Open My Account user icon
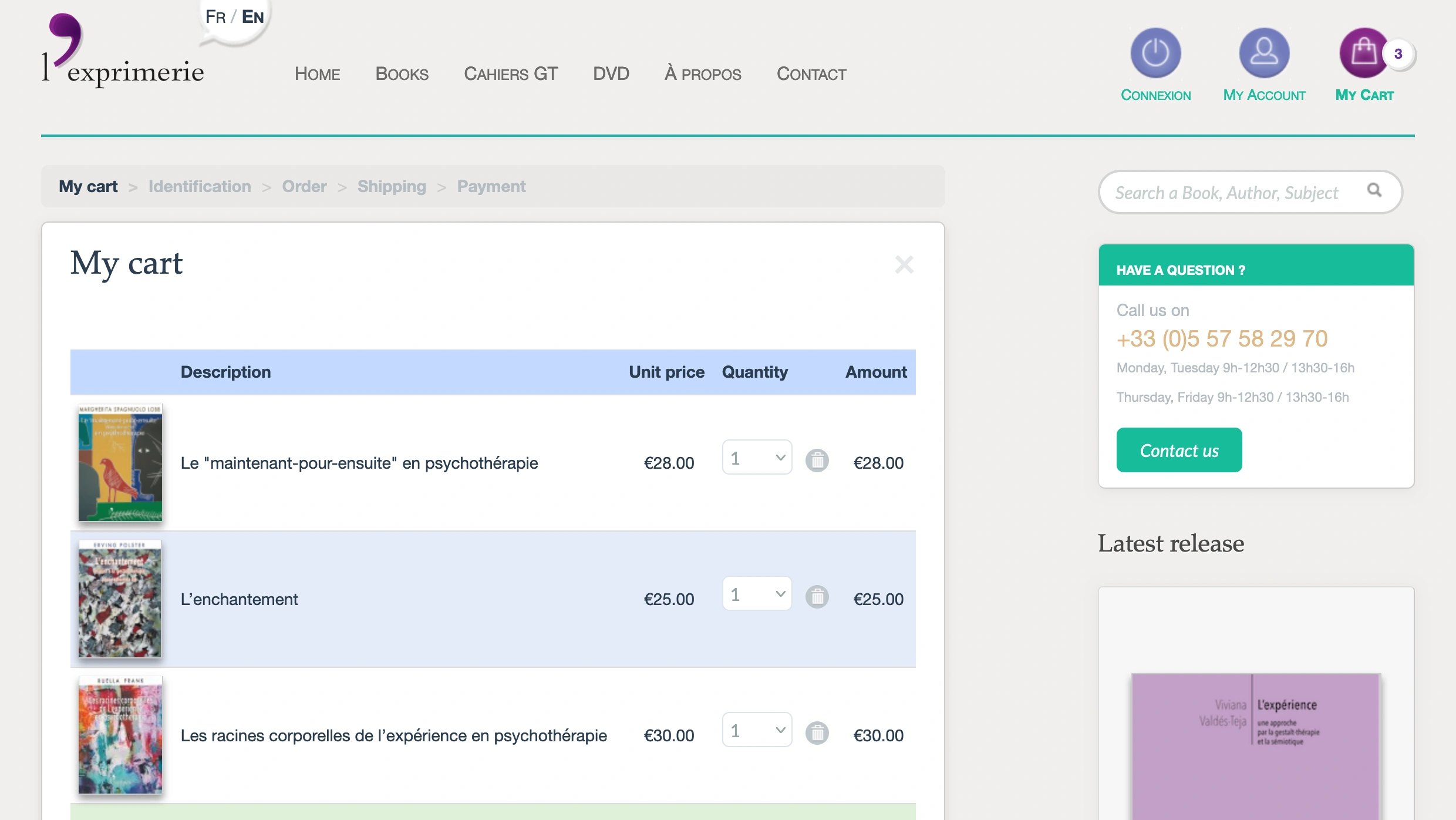 coord(1264,53)
